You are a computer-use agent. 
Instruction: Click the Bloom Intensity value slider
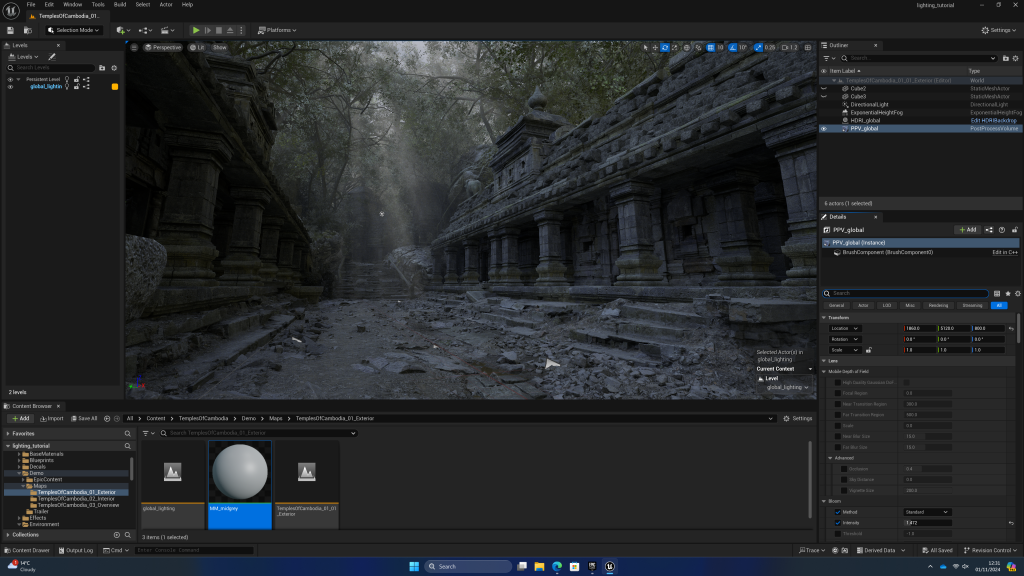(927, 523)
